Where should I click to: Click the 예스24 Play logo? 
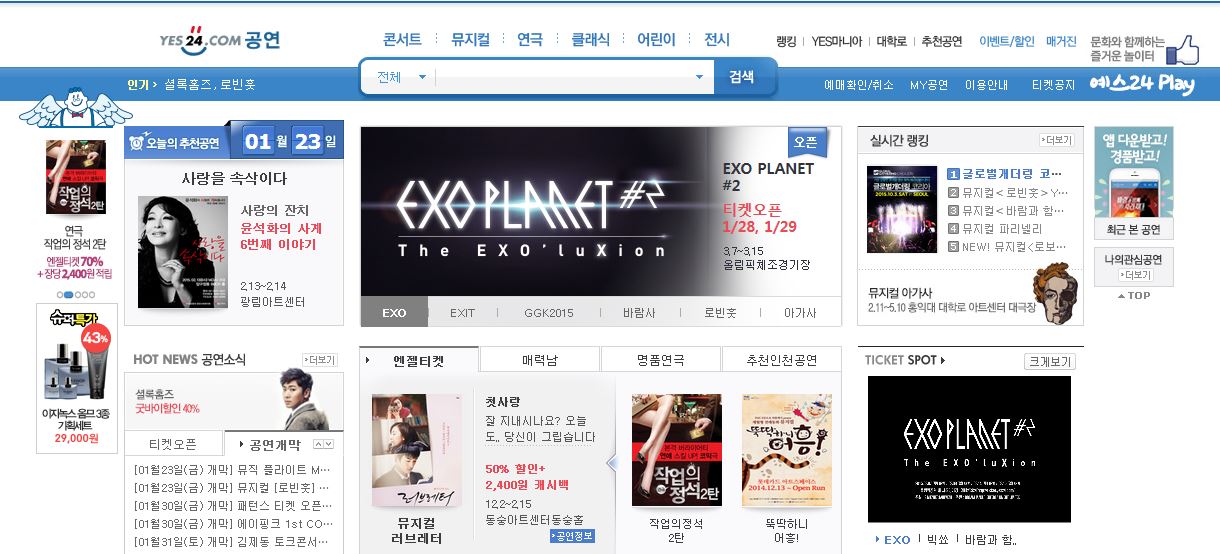coord(1142,85)
